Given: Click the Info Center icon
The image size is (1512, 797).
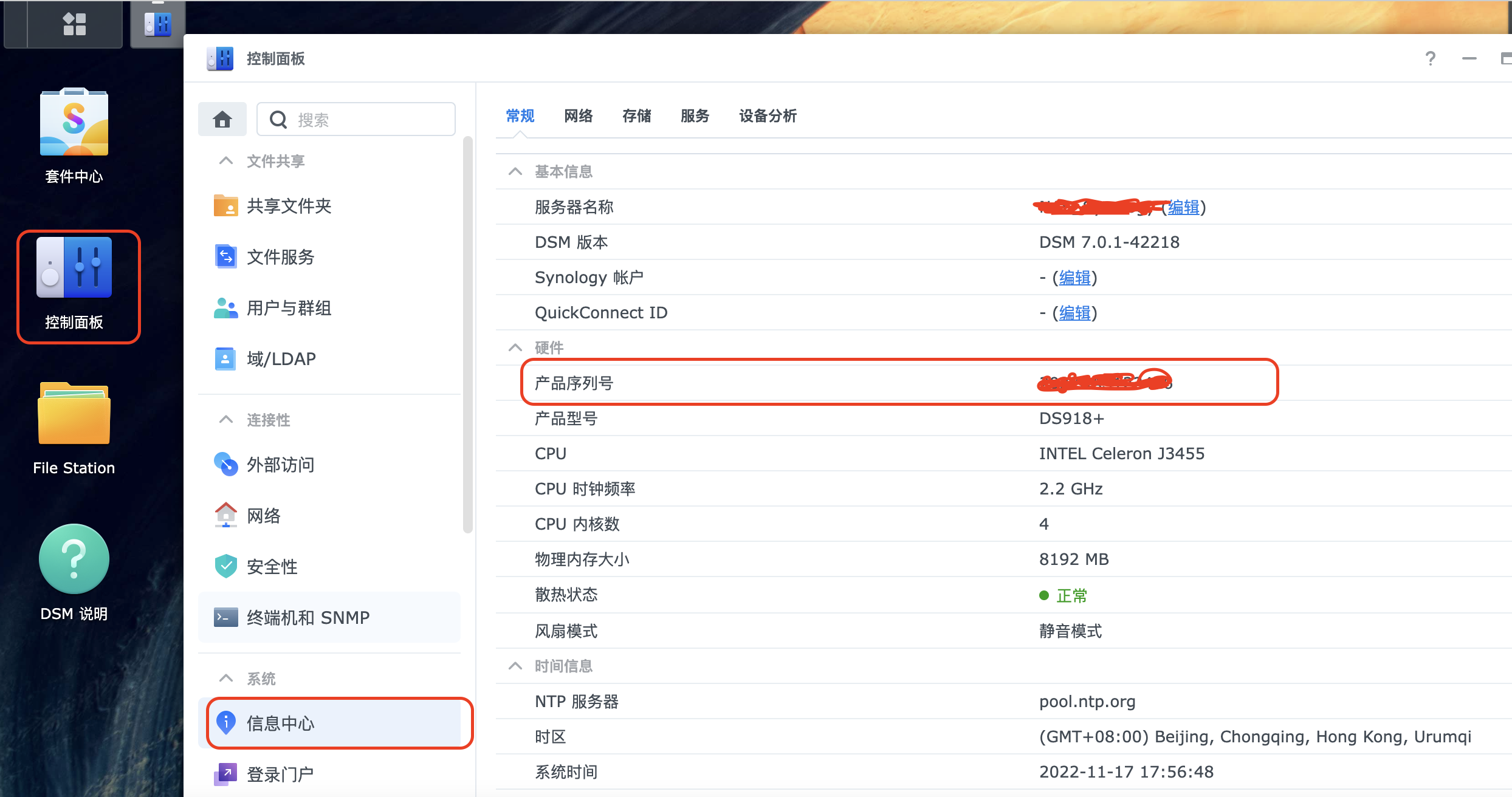Looking at the screenshot, I should pos(225,723).
